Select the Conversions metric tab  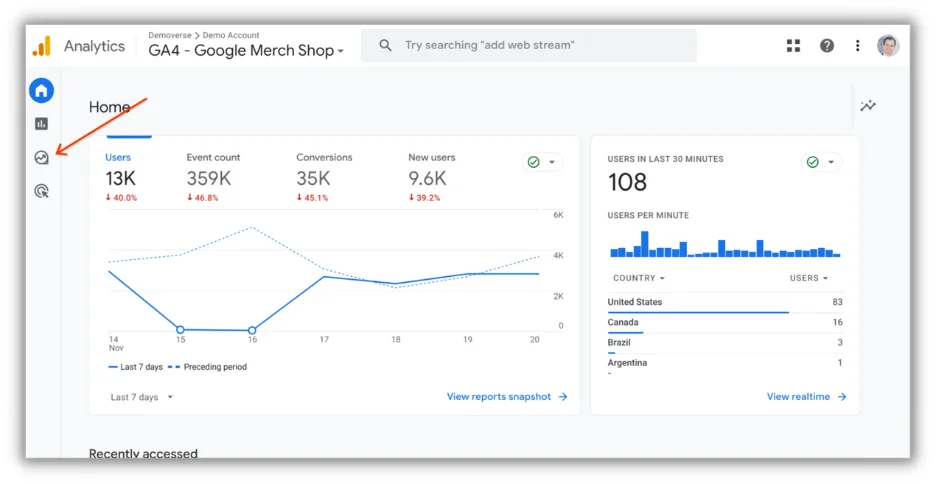(324, 177)
